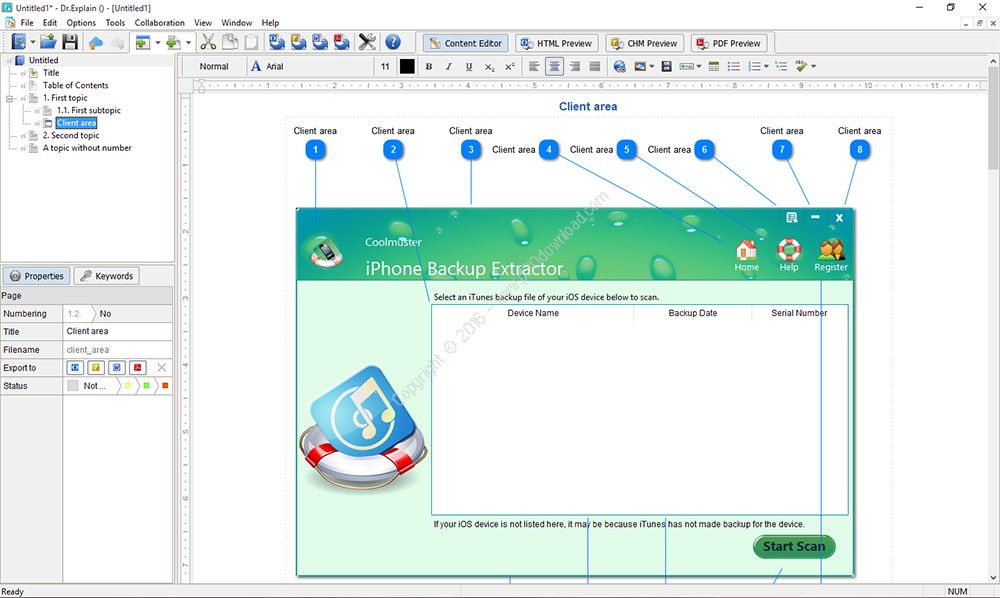Export to PDF from the main toolbar
This screenshot has height=598, width=1000.
pyautogui.click(x=342, y=42)
